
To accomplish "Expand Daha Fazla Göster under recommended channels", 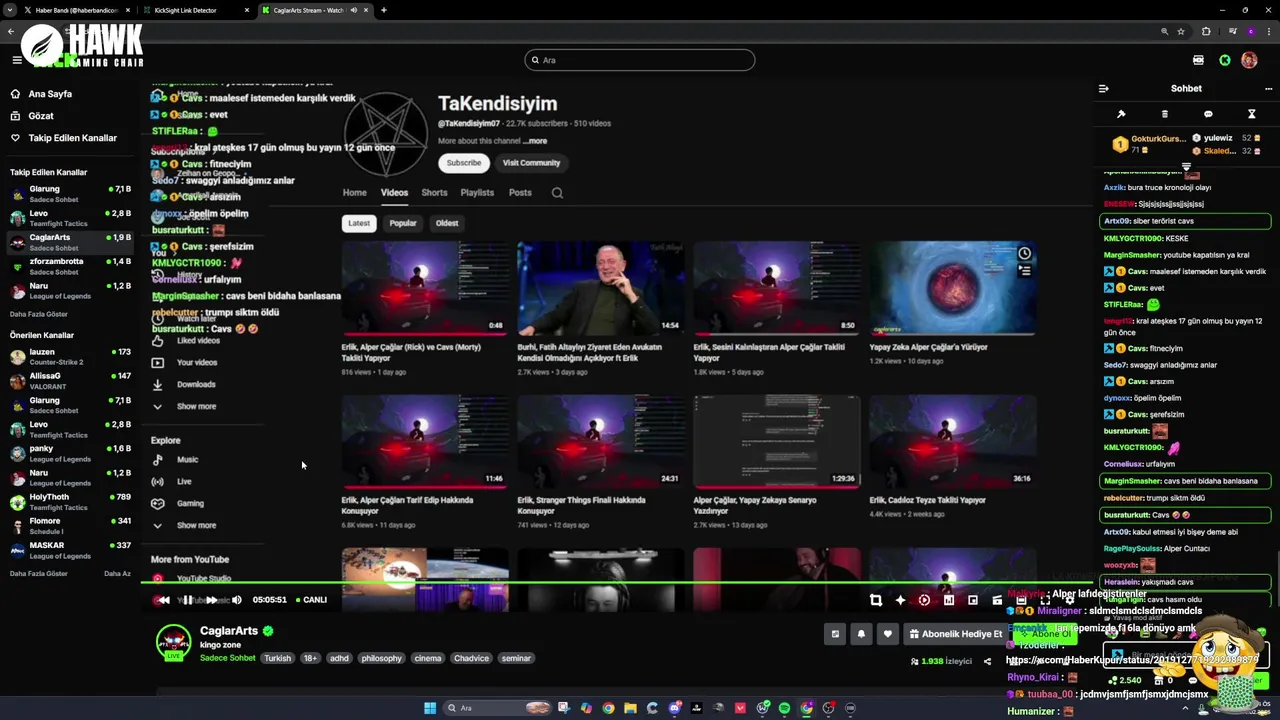I will (x=39, y=573).
